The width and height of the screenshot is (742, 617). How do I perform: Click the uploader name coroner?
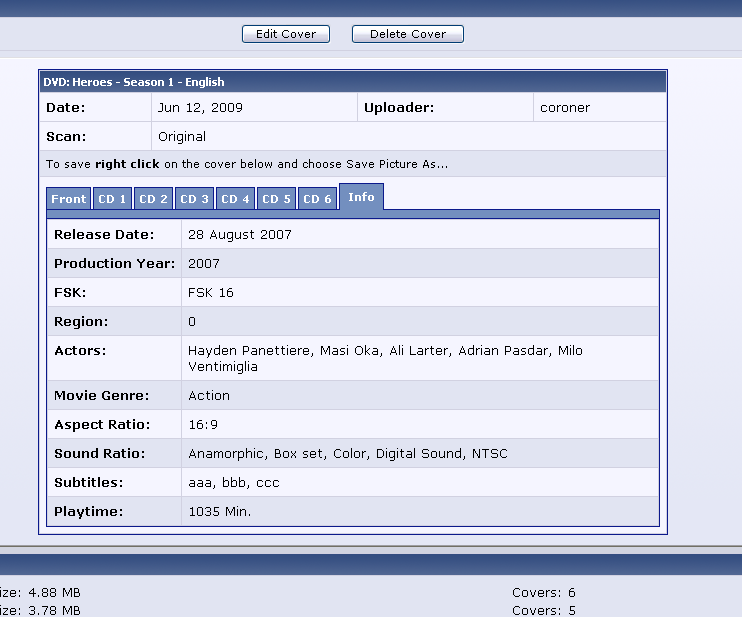click(565, 108)
